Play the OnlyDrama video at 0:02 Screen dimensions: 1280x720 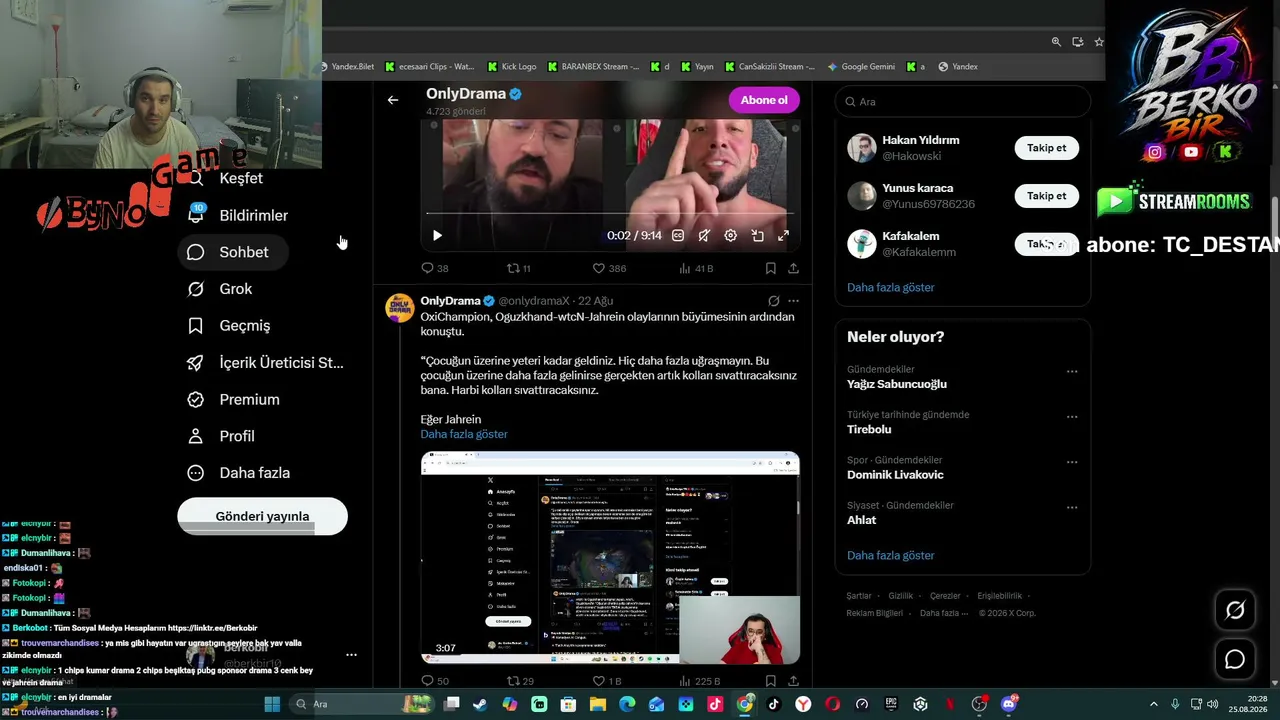pos(437,236)
